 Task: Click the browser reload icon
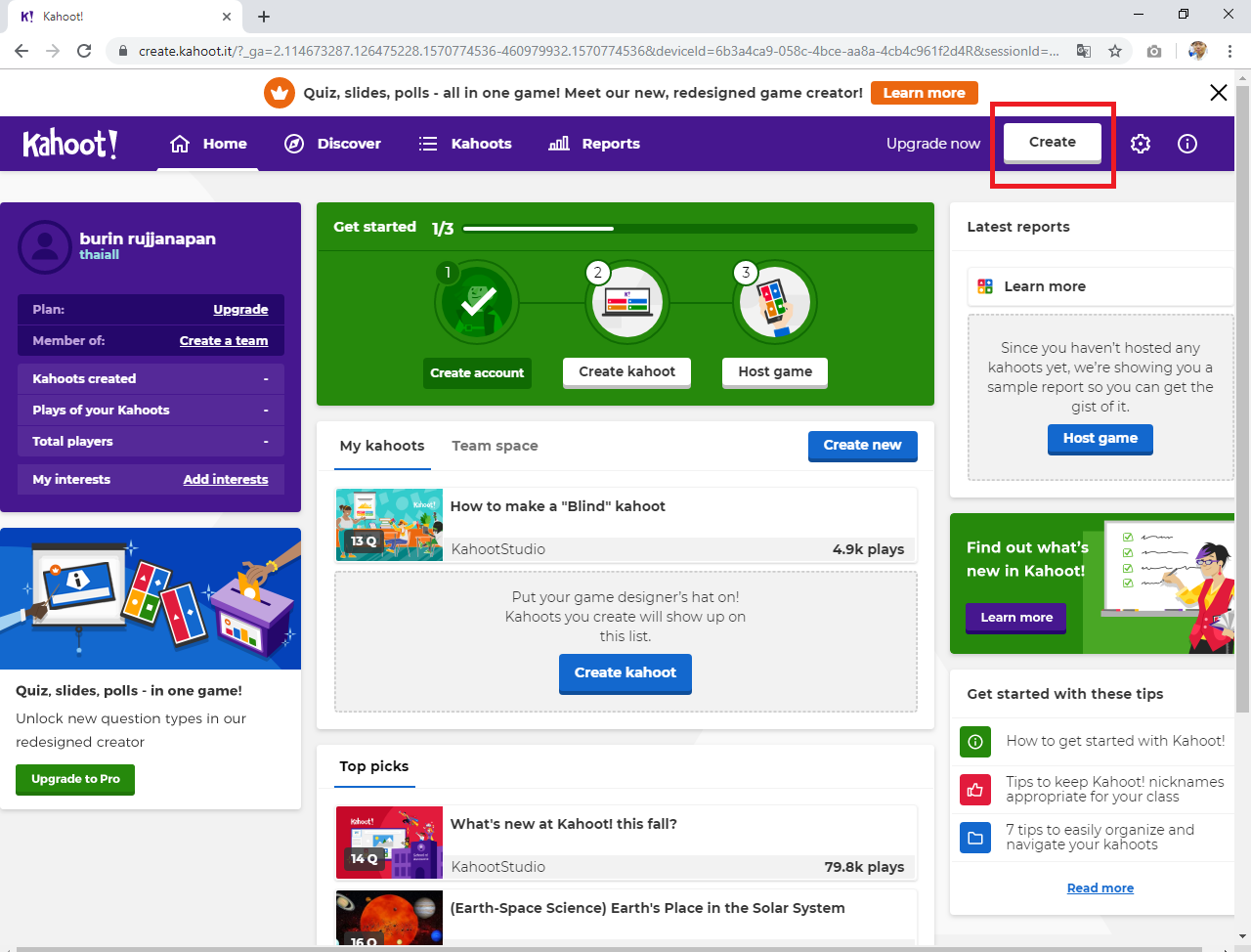point(84,51)
